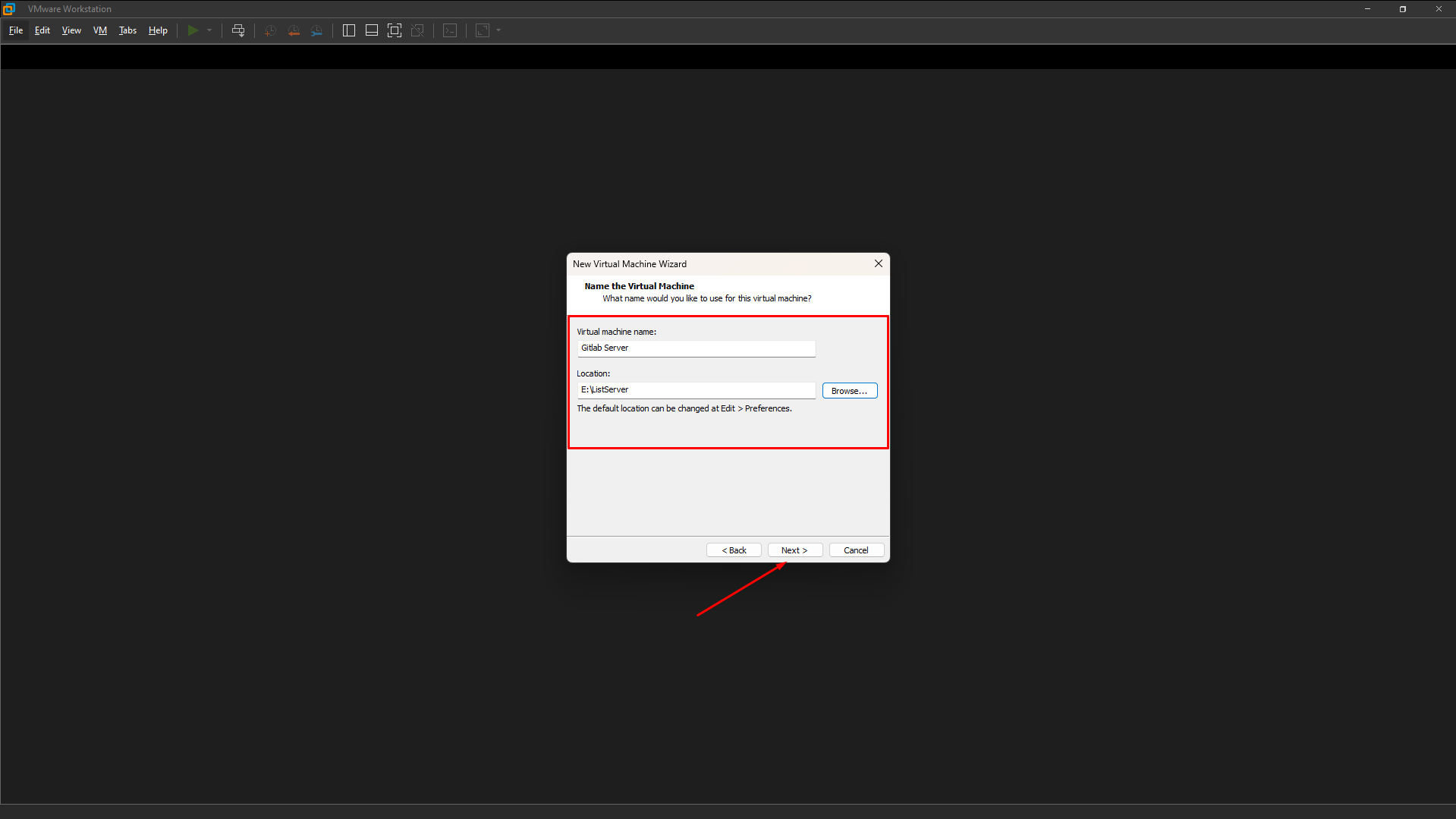Click the Next button in wizard

coord(794,550)
